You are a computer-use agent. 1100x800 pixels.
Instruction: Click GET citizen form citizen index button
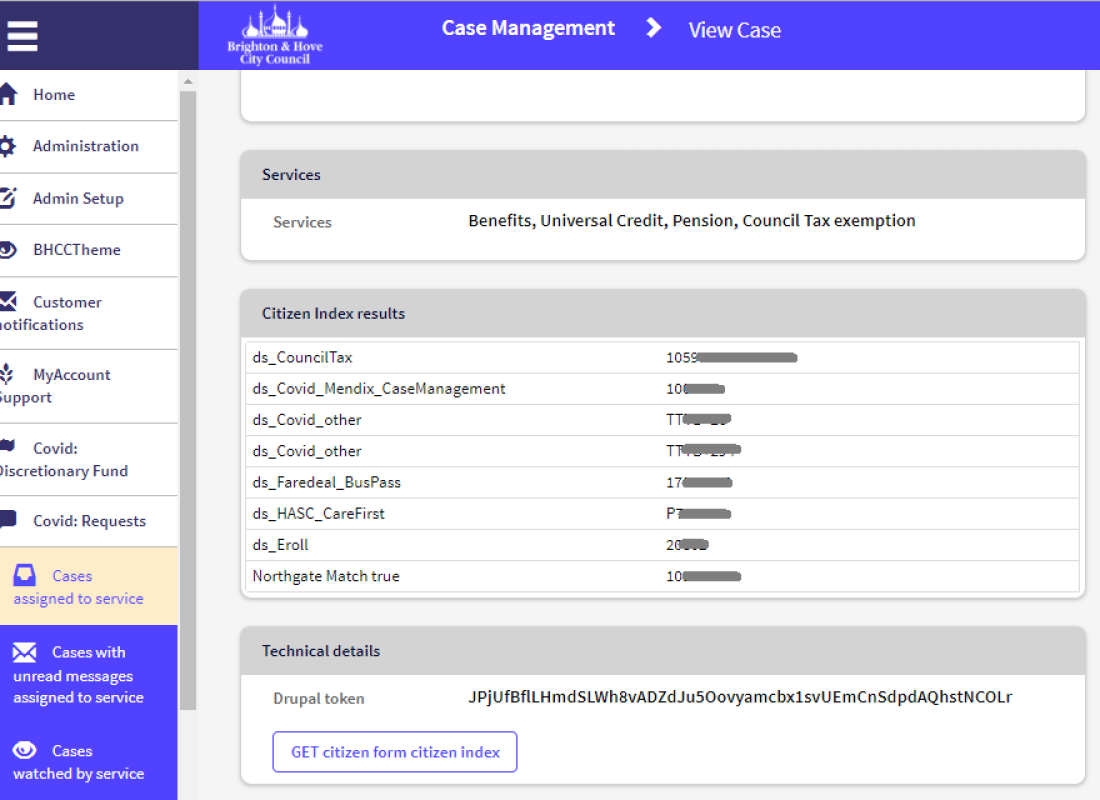(395, 752)
